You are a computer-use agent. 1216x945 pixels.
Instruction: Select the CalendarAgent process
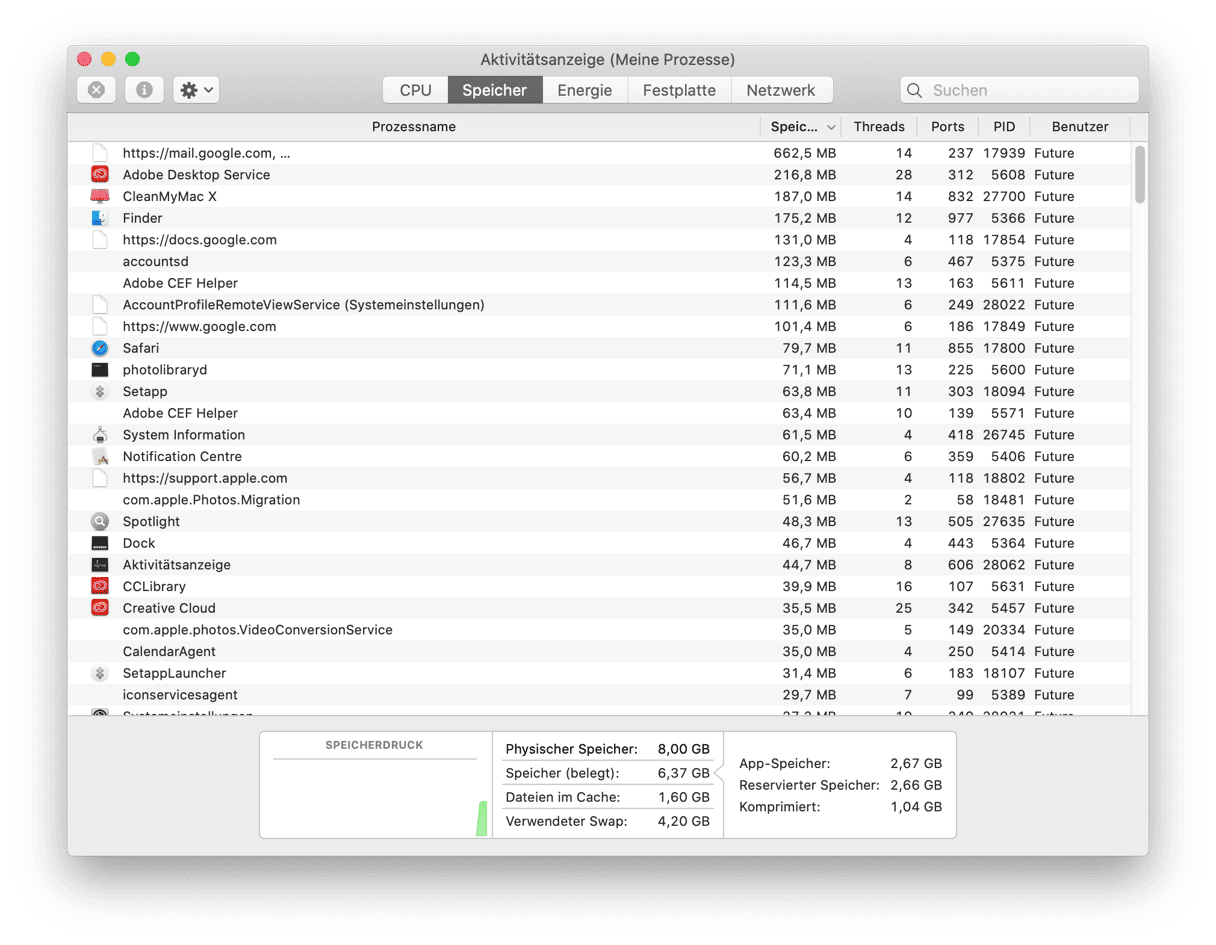[x=600, y=652]
